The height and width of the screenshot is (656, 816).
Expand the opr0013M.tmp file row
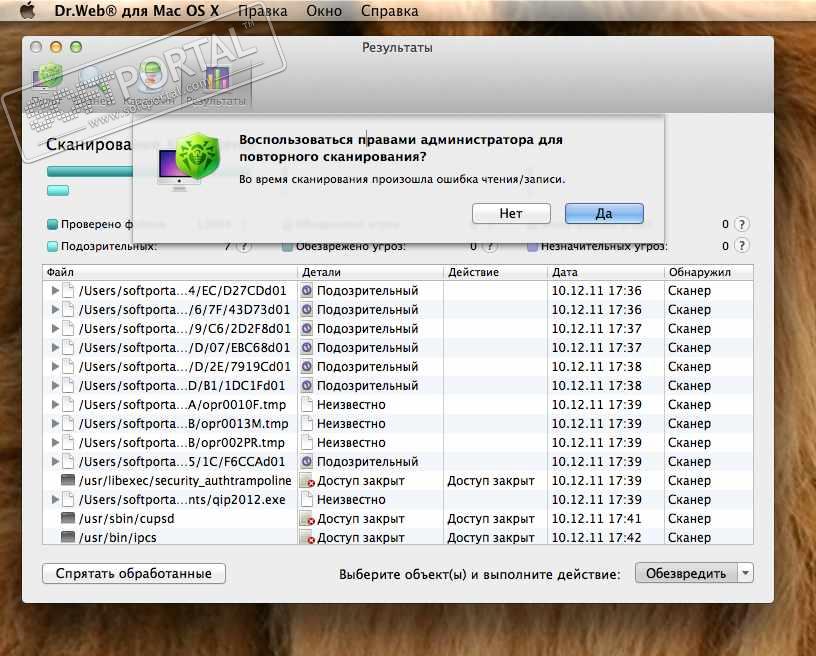click(x=55, y=423)
